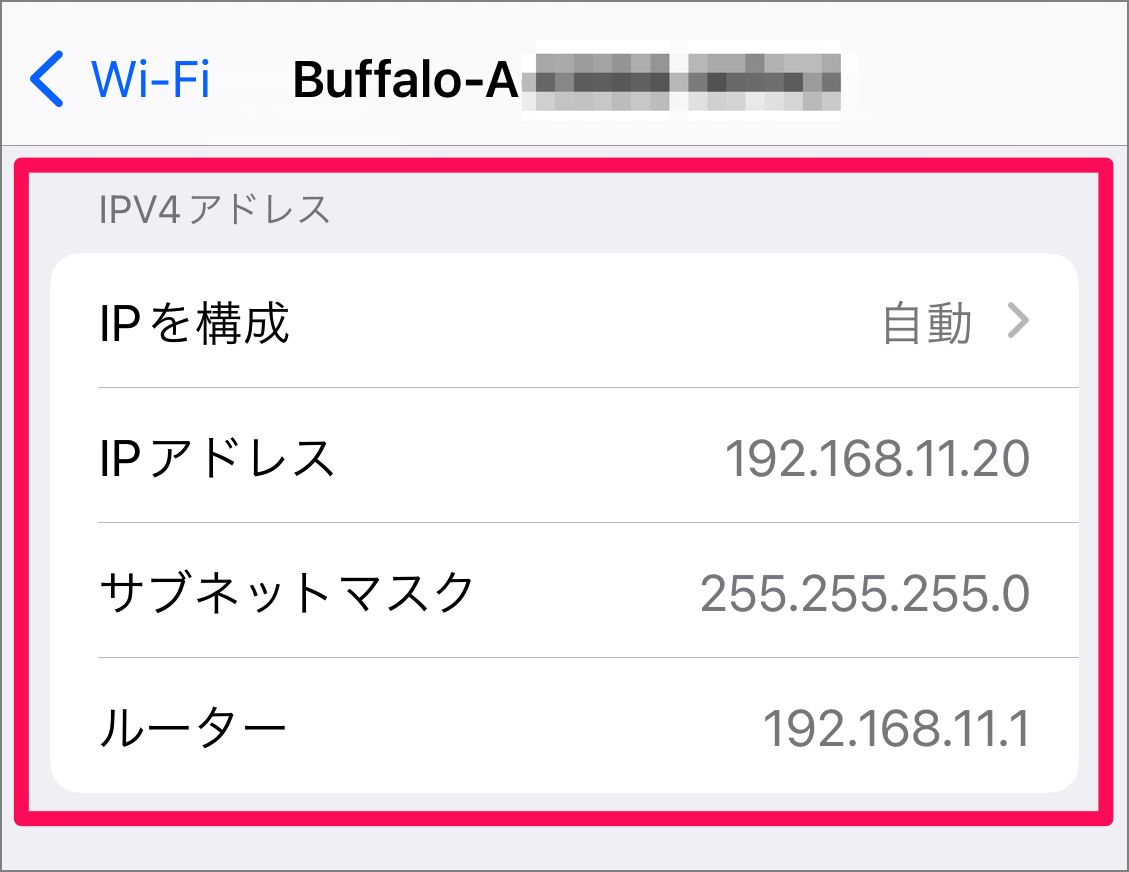This screenshot has width=1129, height=872.
Task: Select the IPを構成 row
Action: click(x=400, y=320)
